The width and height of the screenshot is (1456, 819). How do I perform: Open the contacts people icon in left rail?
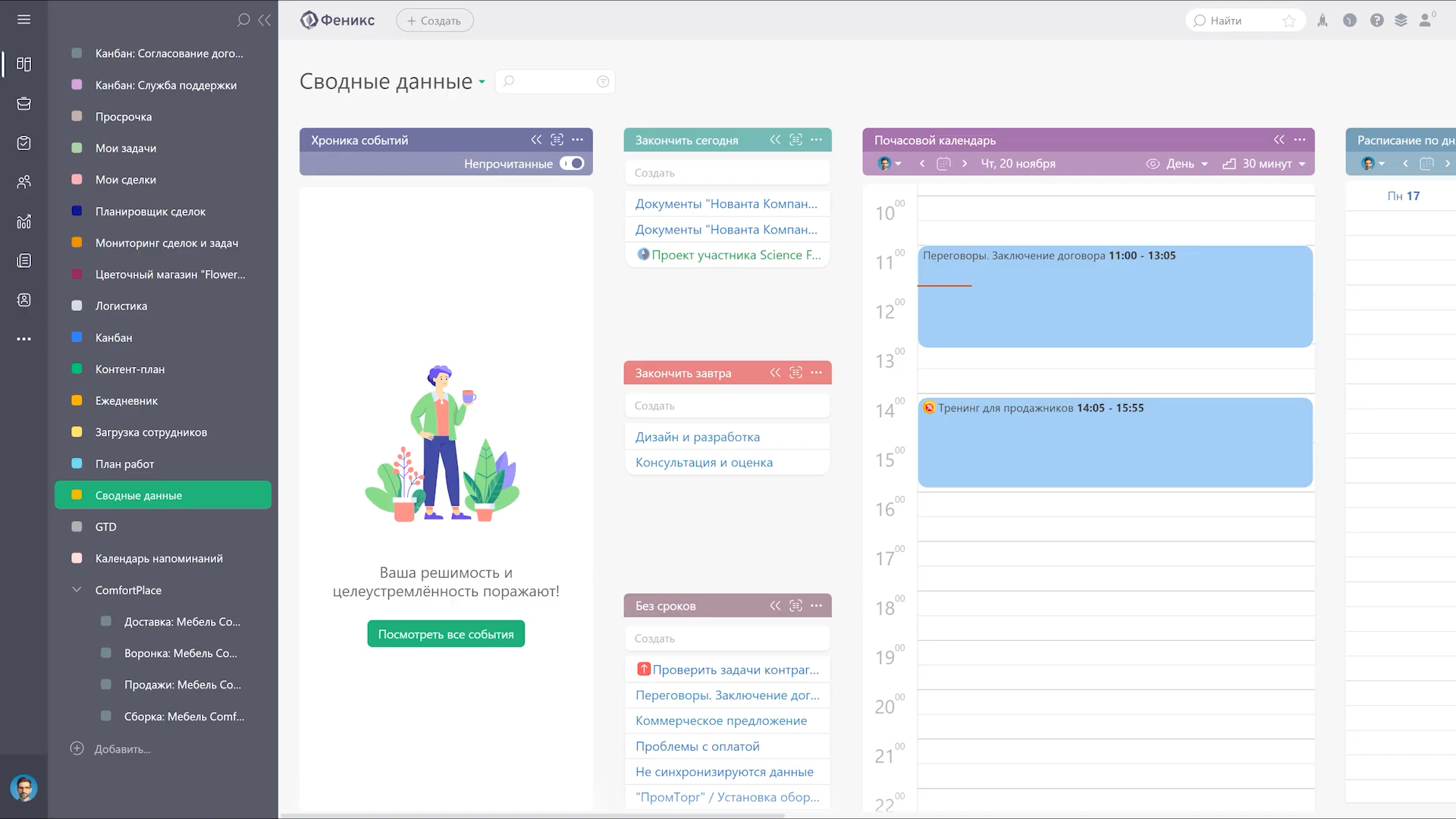point(24,182)
